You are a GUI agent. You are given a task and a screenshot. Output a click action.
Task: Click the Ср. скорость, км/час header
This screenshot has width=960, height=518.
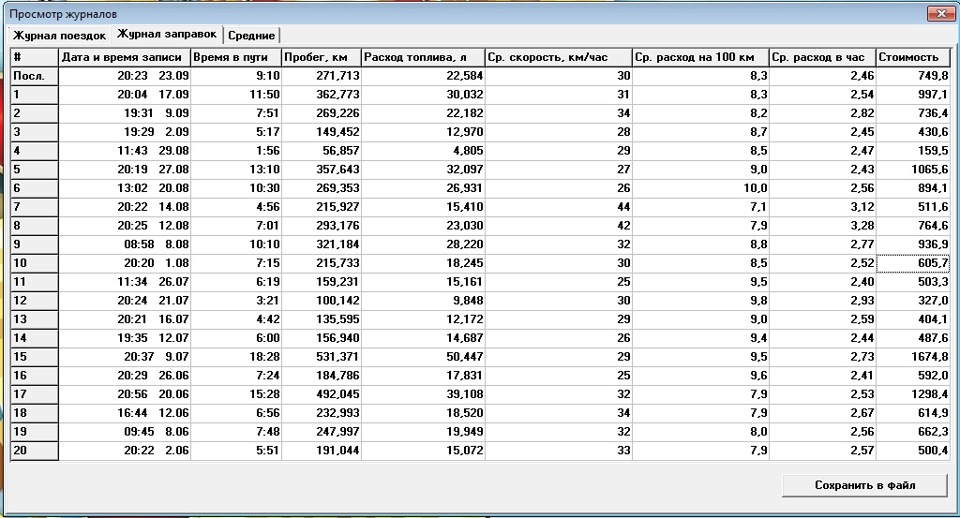pyautogui.click(x=558, y=57)
